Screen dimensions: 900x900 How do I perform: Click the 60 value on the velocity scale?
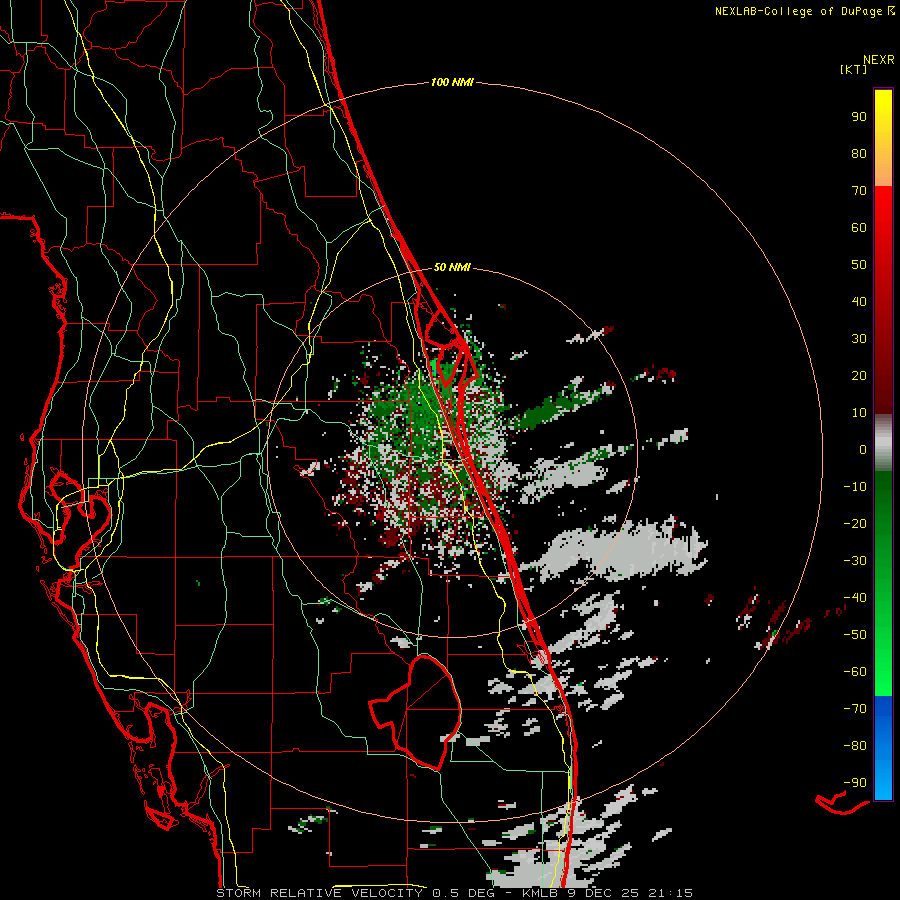(x=859, y=227)
